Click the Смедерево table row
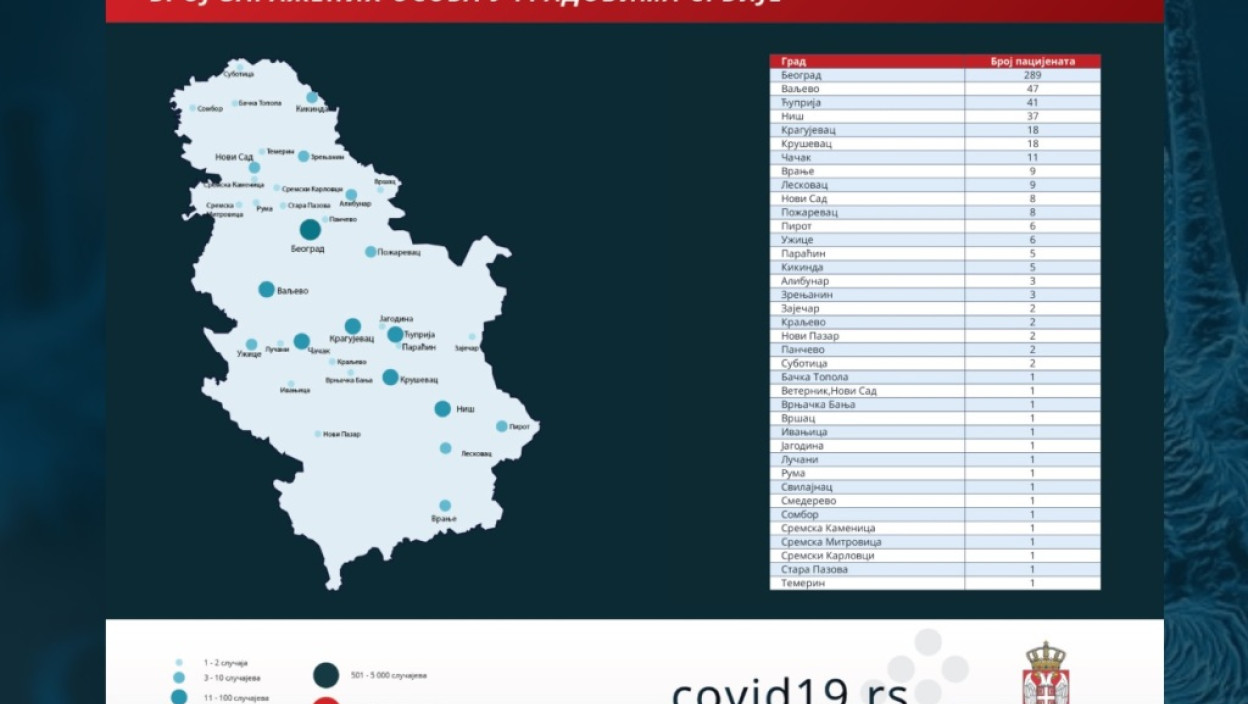 935,501
